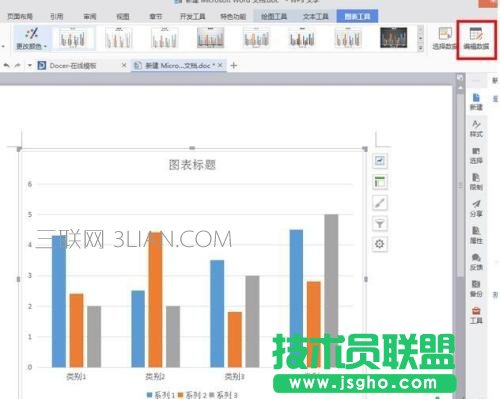500x399 pixels.
Task: Select the highlighted first chart style thumbnail
Action: click(73, 38)
